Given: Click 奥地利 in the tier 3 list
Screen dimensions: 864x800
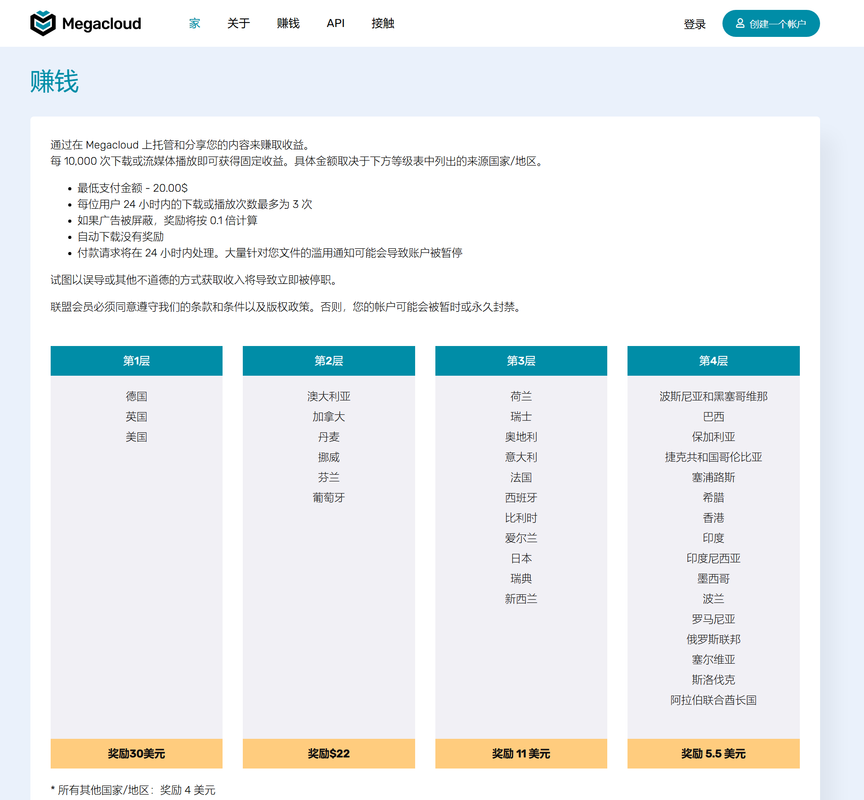Looking at the screenshot, I should (x=521, y=437).
